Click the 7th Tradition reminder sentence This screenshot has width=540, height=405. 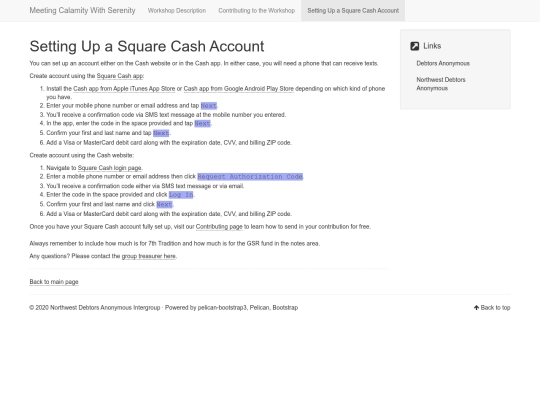tap(175, 243)
